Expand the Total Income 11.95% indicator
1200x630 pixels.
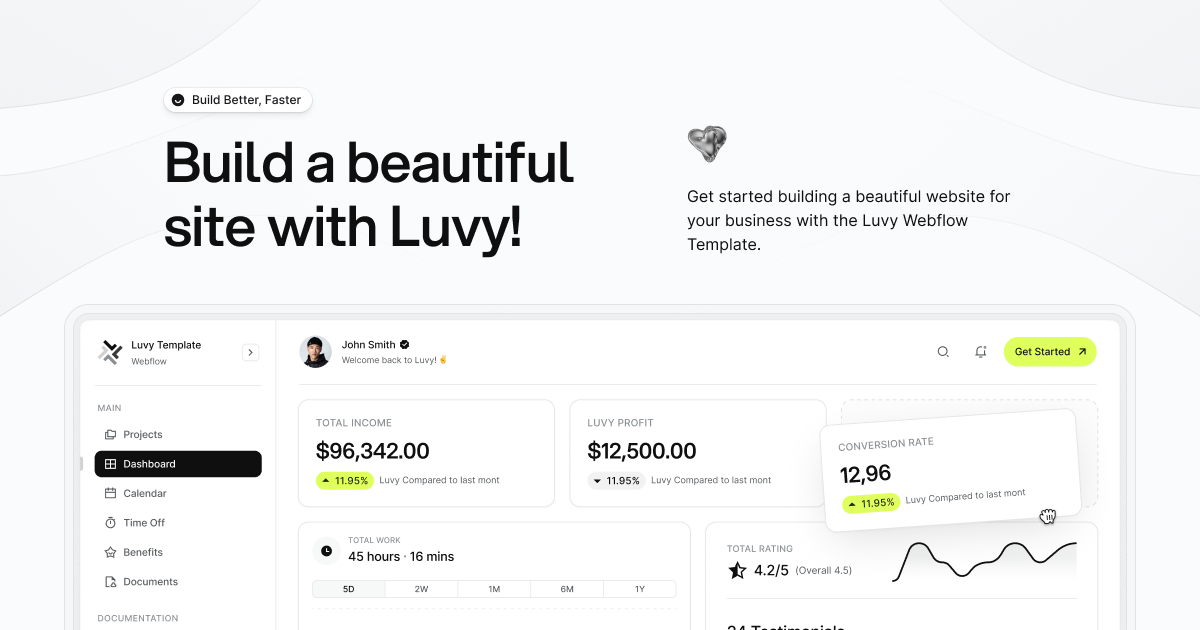[345, 480]
